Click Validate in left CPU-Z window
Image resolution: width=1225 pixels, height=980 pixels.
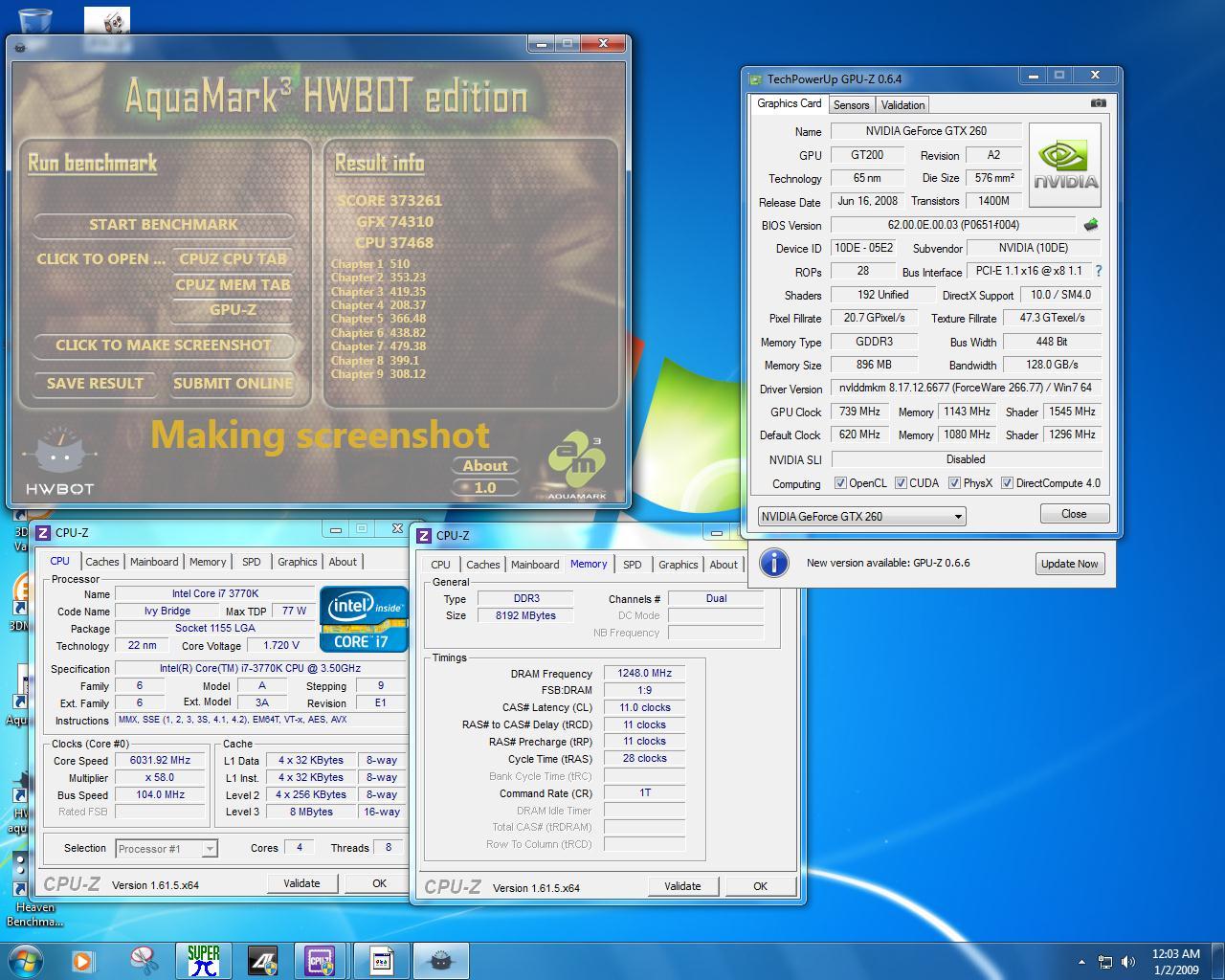coord(301,883)
